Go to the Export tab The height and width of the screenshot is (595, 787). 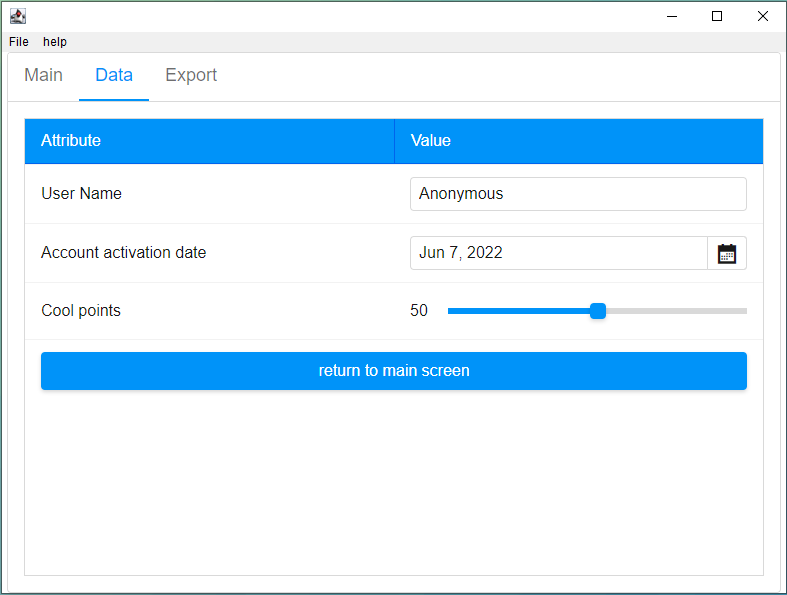click(191, 76)
